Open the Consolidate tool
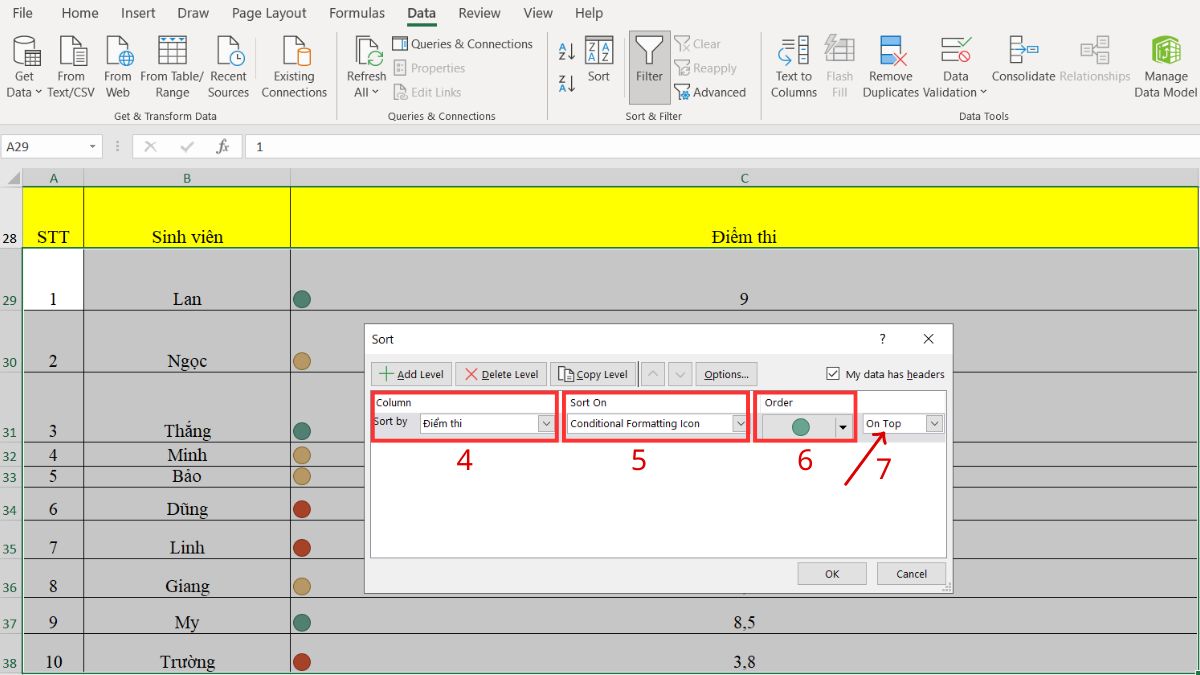Viewport: 1200px width, 675px height. coord(1022,65)
